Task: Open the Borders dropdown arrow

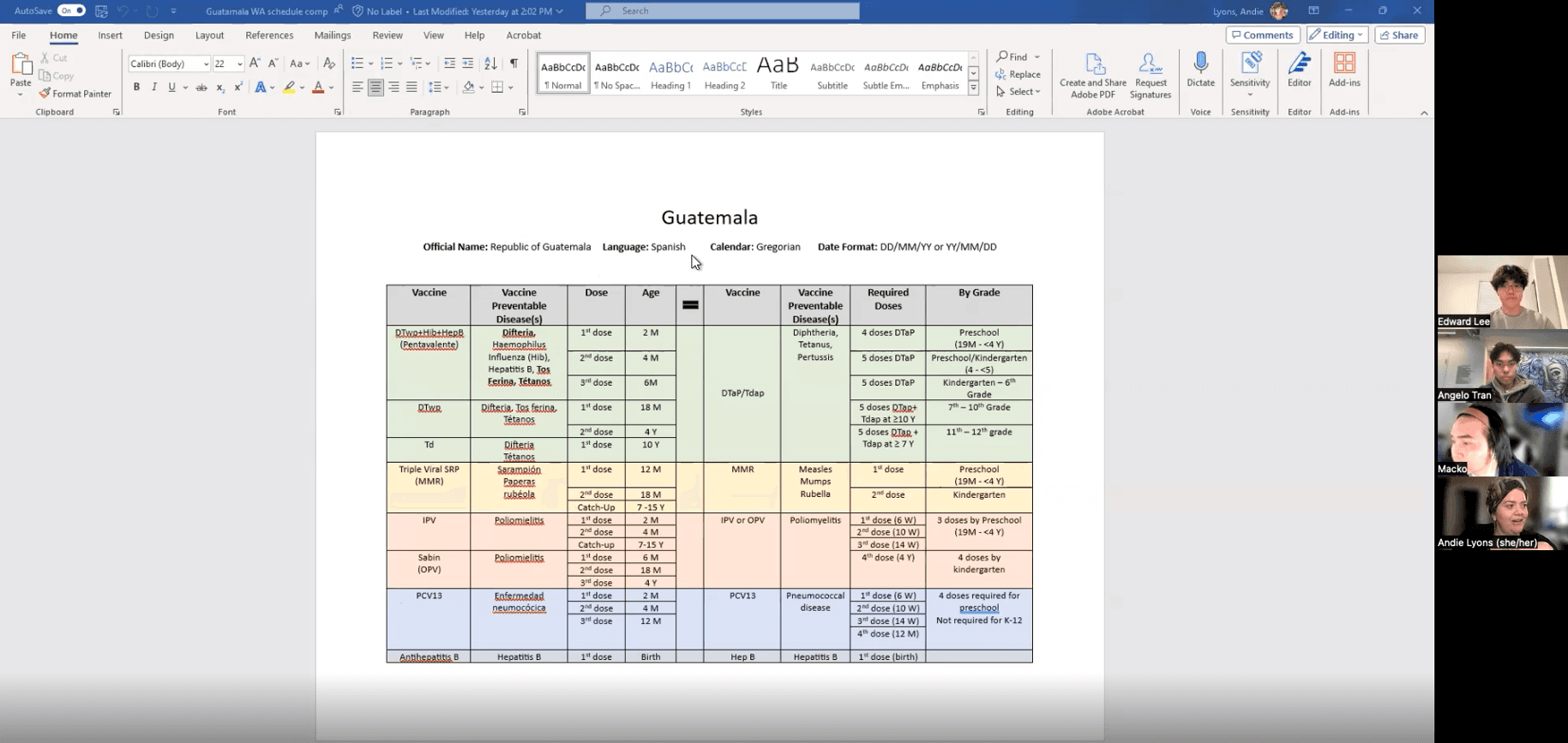Action: 510,87
